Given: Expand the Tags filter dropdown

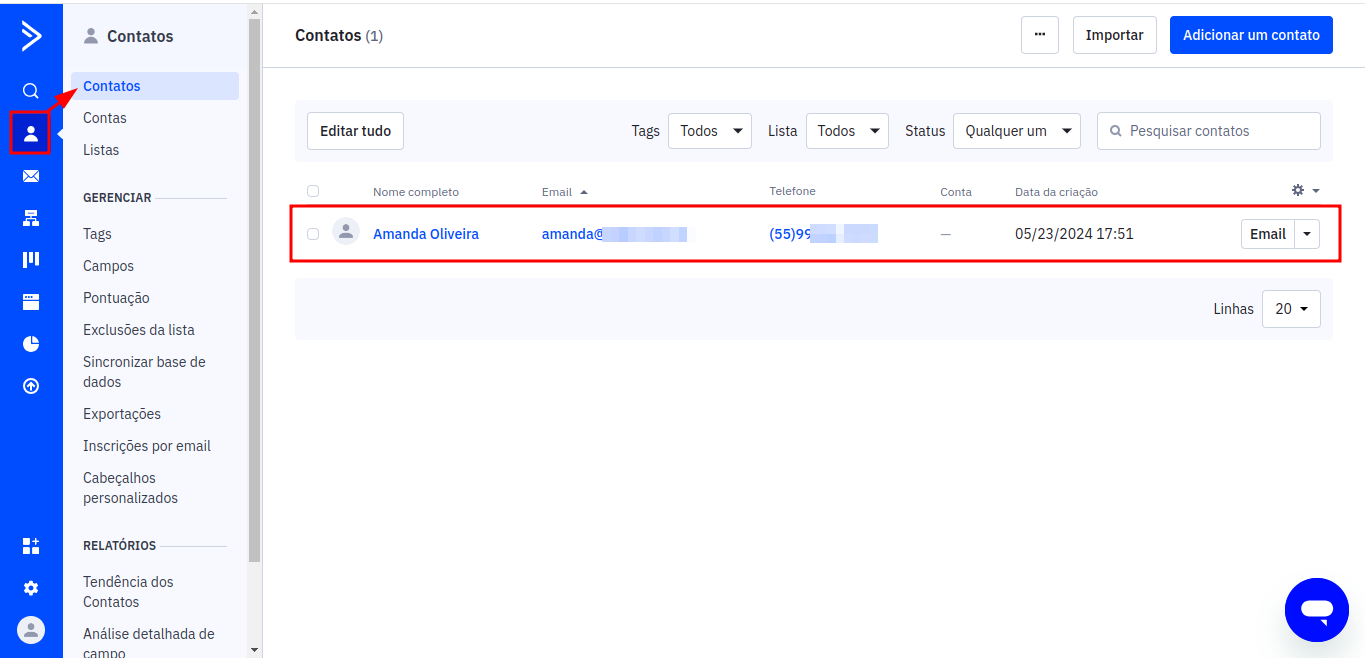Looking at the screenshot, I should (709, 131).
